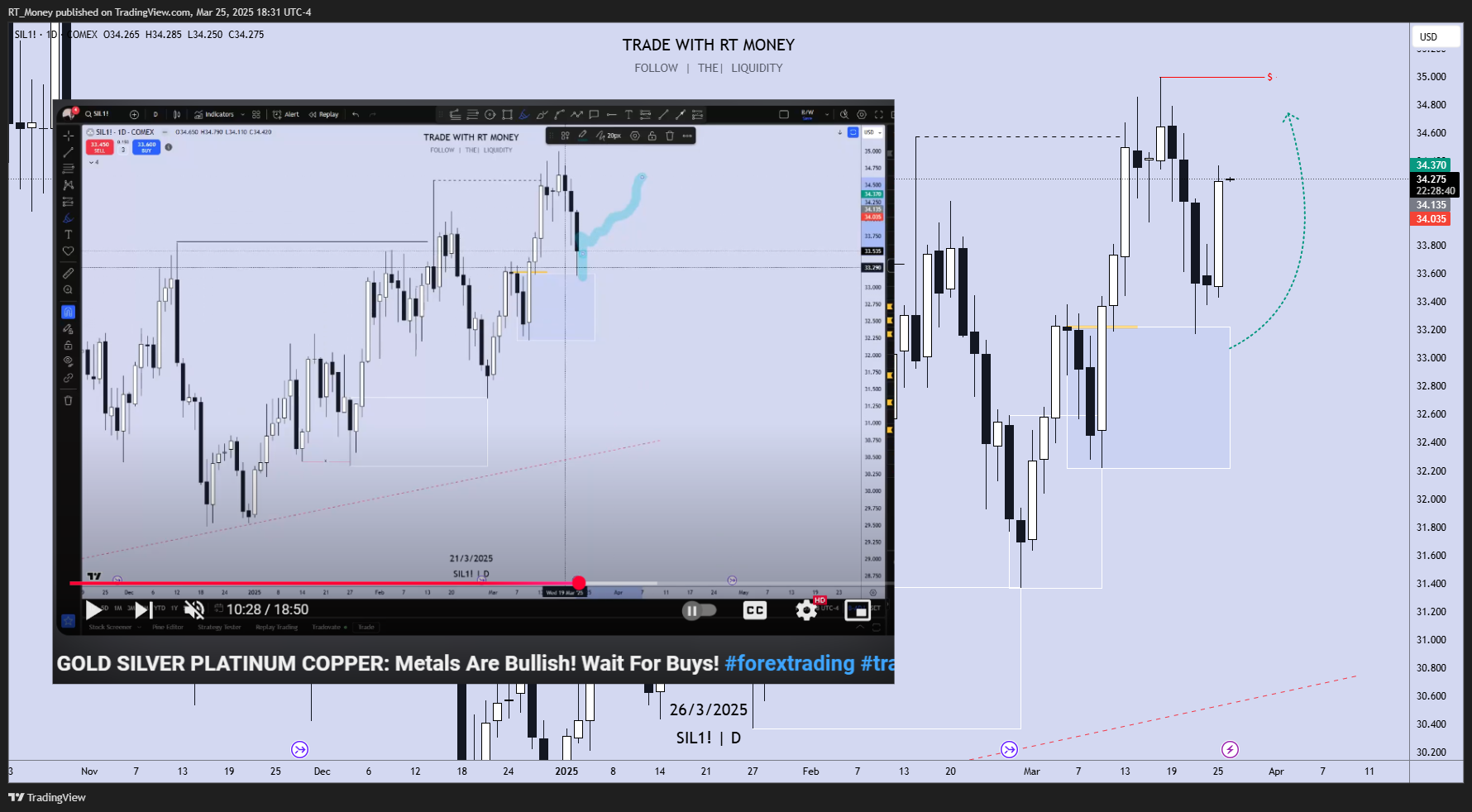This screenshot has height=812, width=1472.
Task: Open the SIL1! symbol search
Action: pos(97,114)
